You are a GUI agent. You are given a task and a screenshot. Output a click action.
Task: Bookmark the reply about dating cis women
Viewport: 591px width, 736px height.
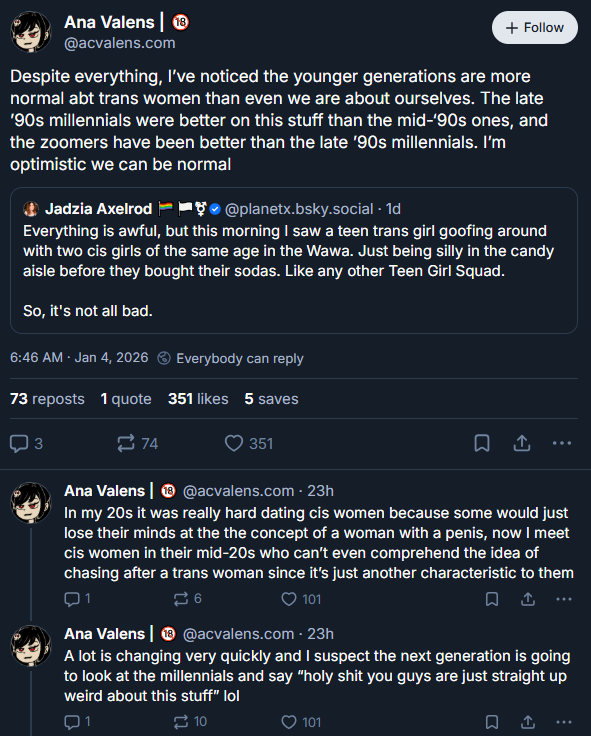tap(492, 599)
